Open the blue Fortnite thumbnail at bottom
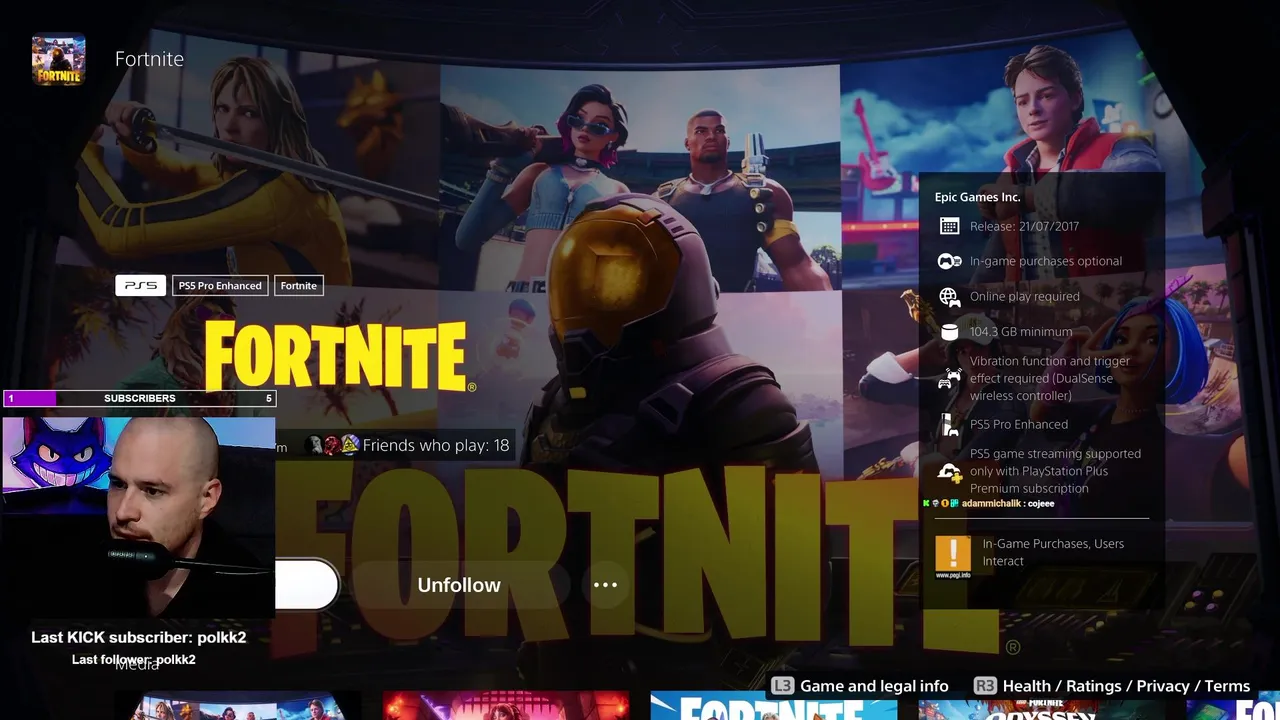Viewport: 1280px width, 720px height. tap(773, 706)
